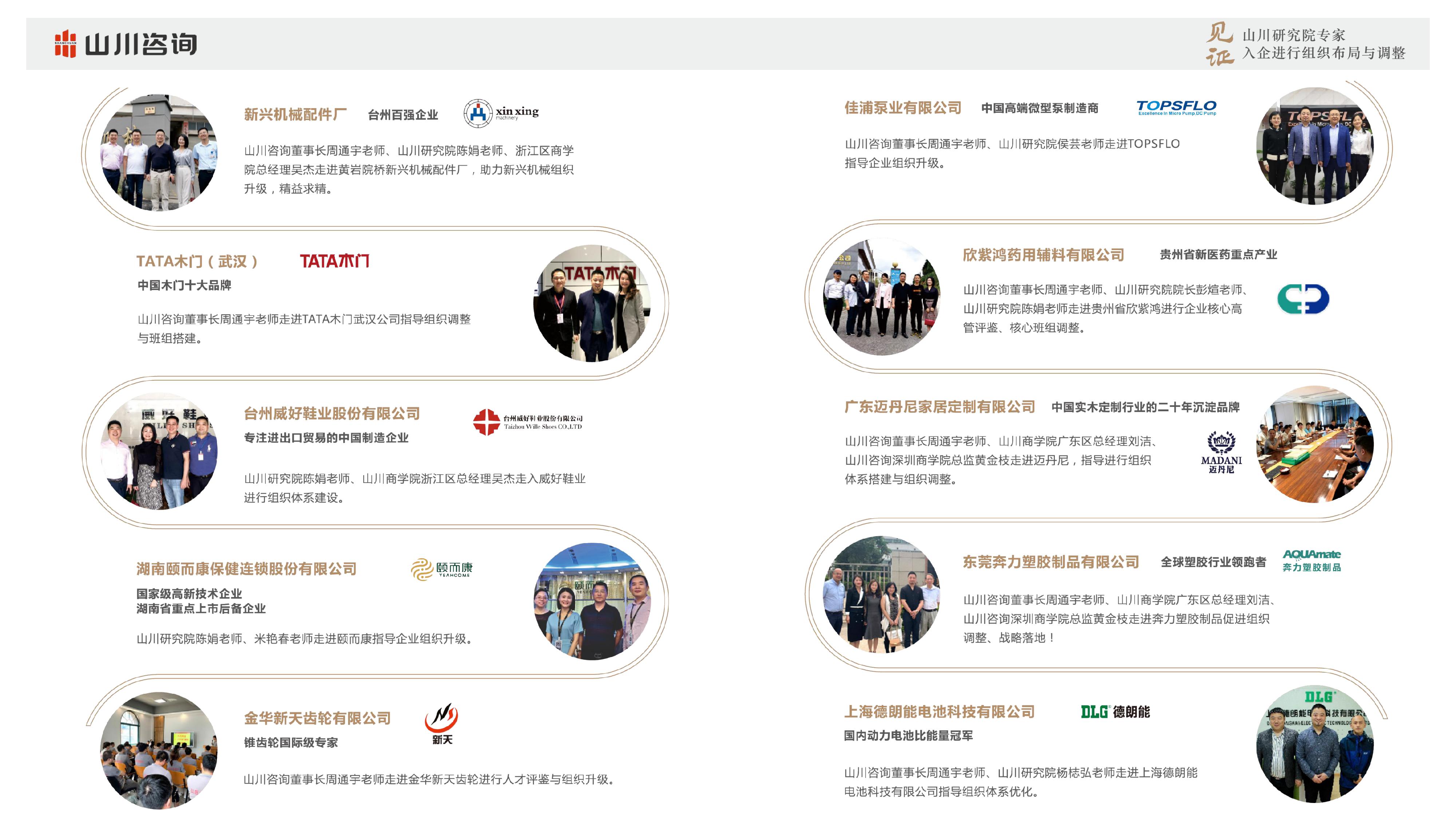The width and height of the screenshot is (1456, 819).
Task: Select the TATA木门（武汉）heading
Action: pos(197,261)
